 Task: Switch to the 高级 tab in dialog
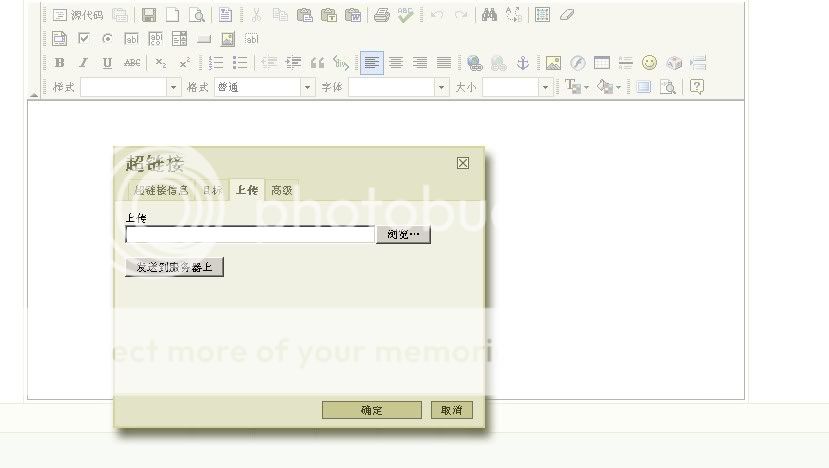[282, 190]
